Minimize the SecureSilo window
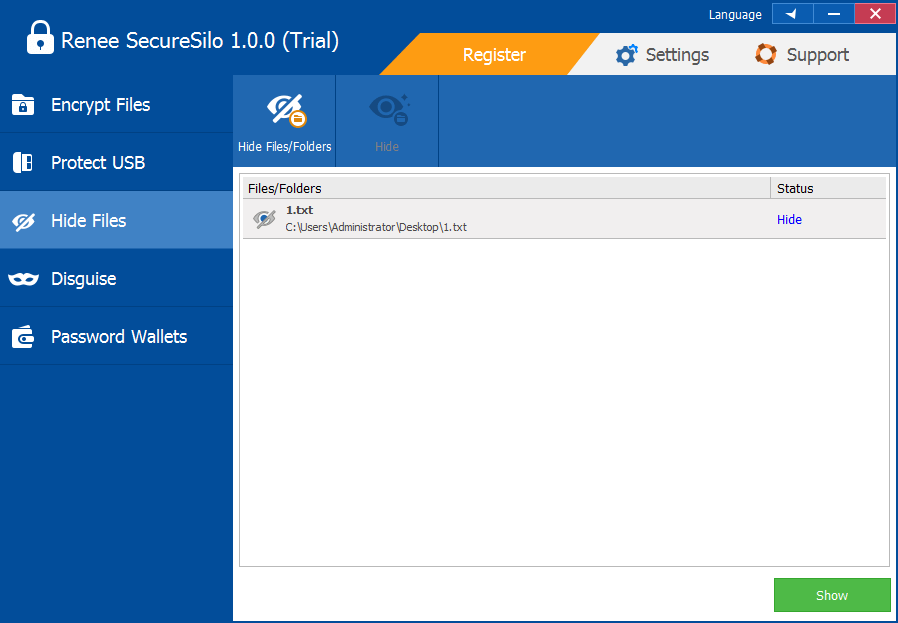Screen dimensions: 898x623 (x=834, y=14)
